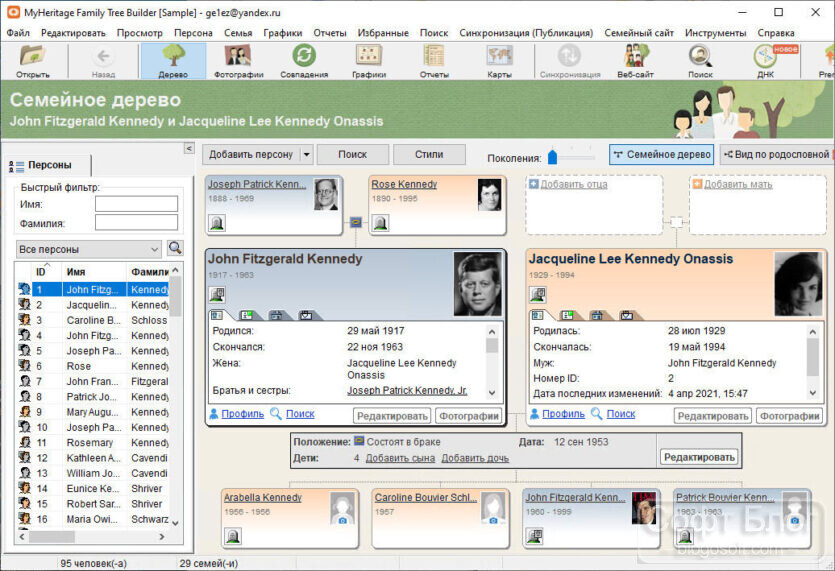
Task: Open the Персона menu
Action: pyautogui.click(x=193, y=32)
